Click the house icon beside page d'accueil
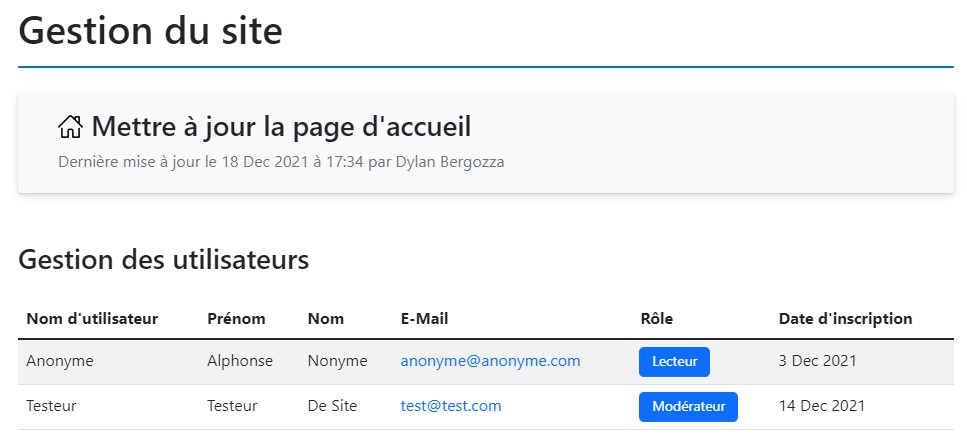Screen dimensions: 967x447 point(70,127)
